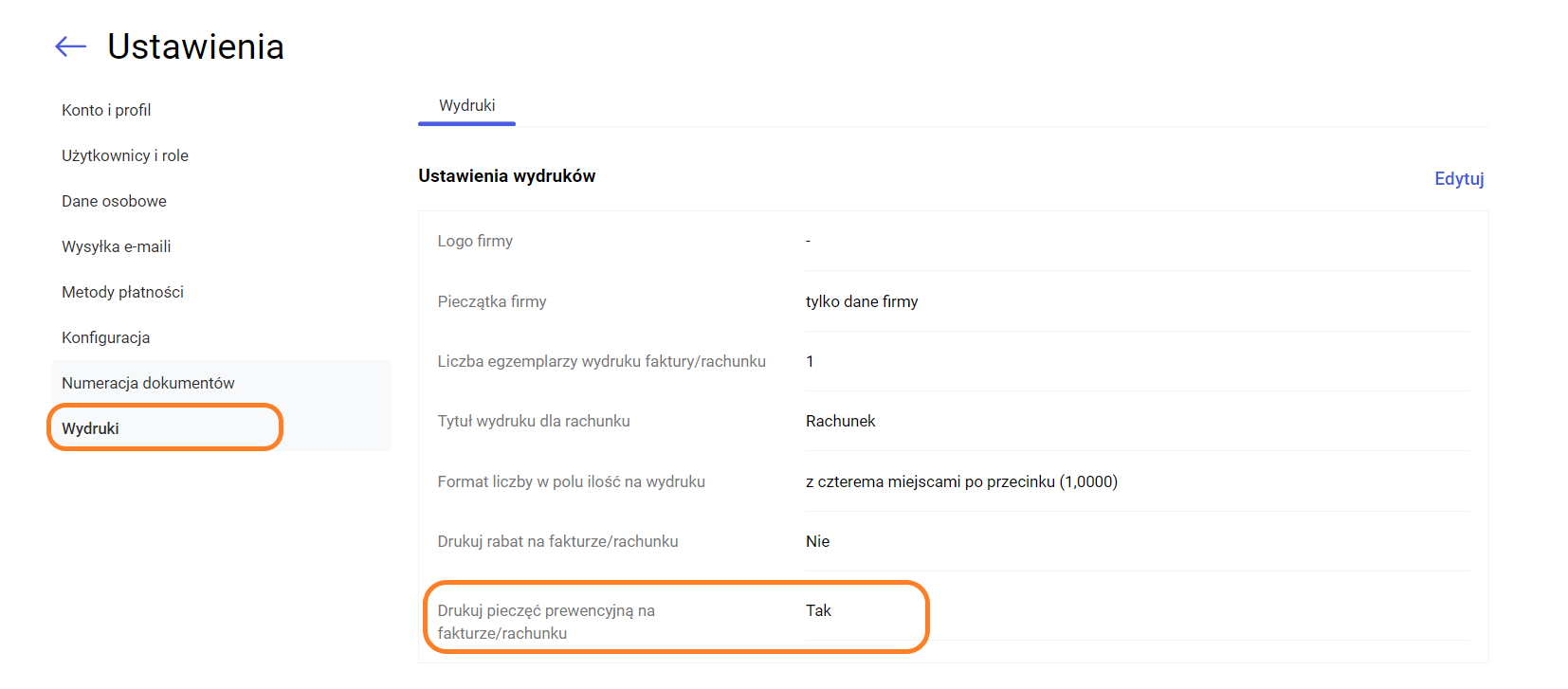Navigate to Metody płatności
Viewport: 1568px width, 689px height.
pyautogui.click(x=122, y=292)
